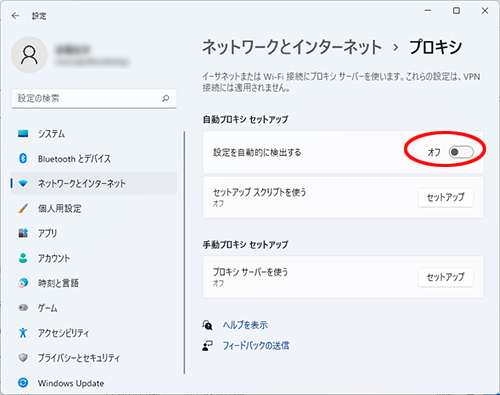
Task: Click セットアップ for プロキシ サーバーを使う
Action: (446, 277)
